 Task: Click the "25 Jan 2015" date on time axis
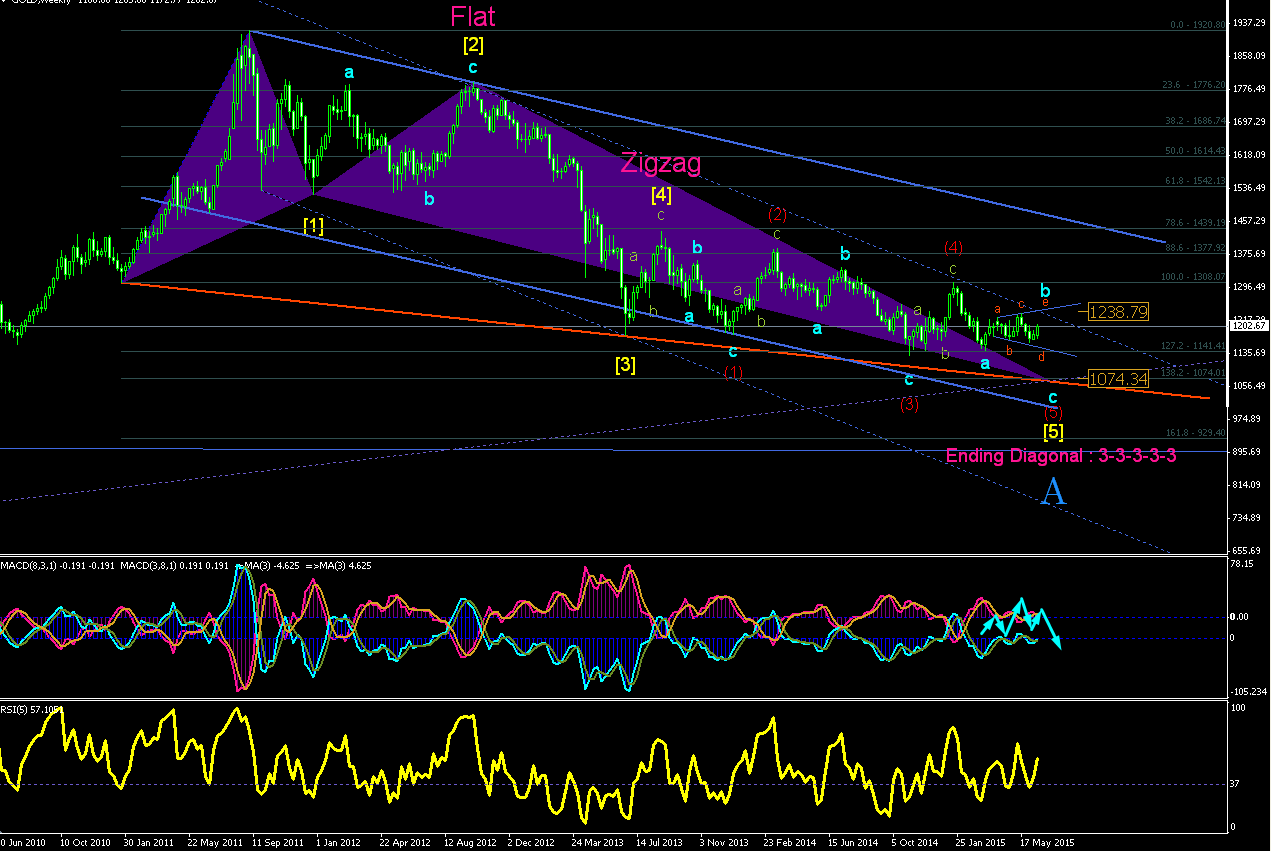pos(981,842)
